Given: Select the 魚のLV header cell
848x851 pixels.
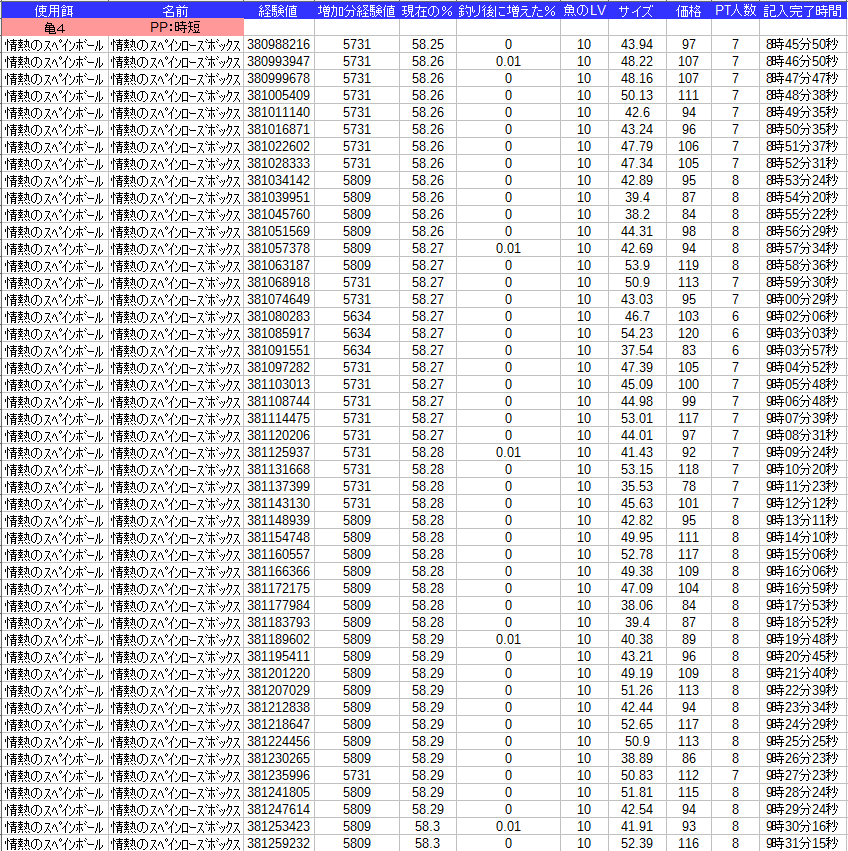Looking at the screenshot, I should [x=584, y=10].
